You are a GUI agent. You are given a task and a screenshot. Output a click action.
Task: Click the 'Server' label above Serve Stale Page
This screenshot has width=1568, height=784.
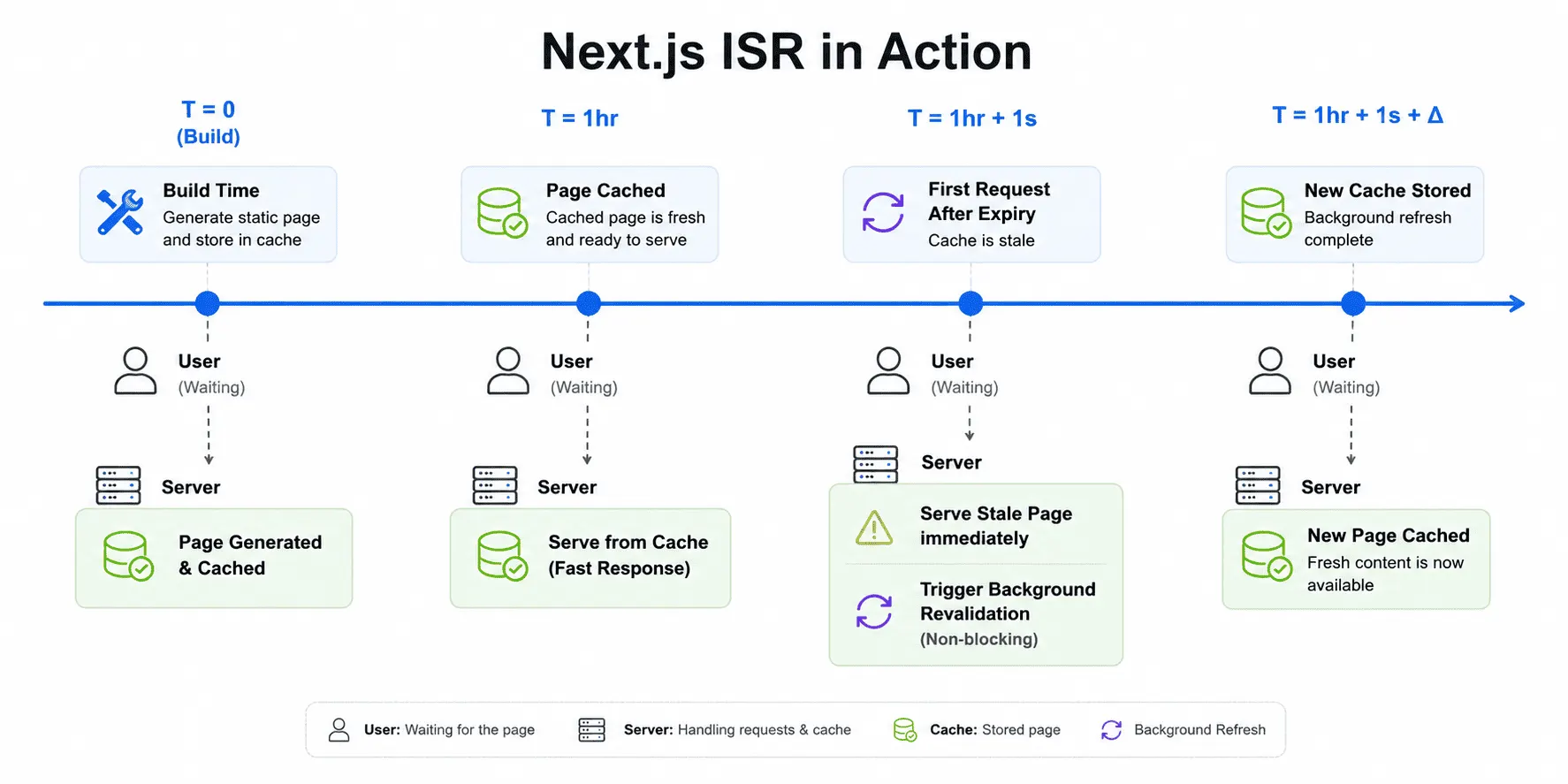pos(951,462)
